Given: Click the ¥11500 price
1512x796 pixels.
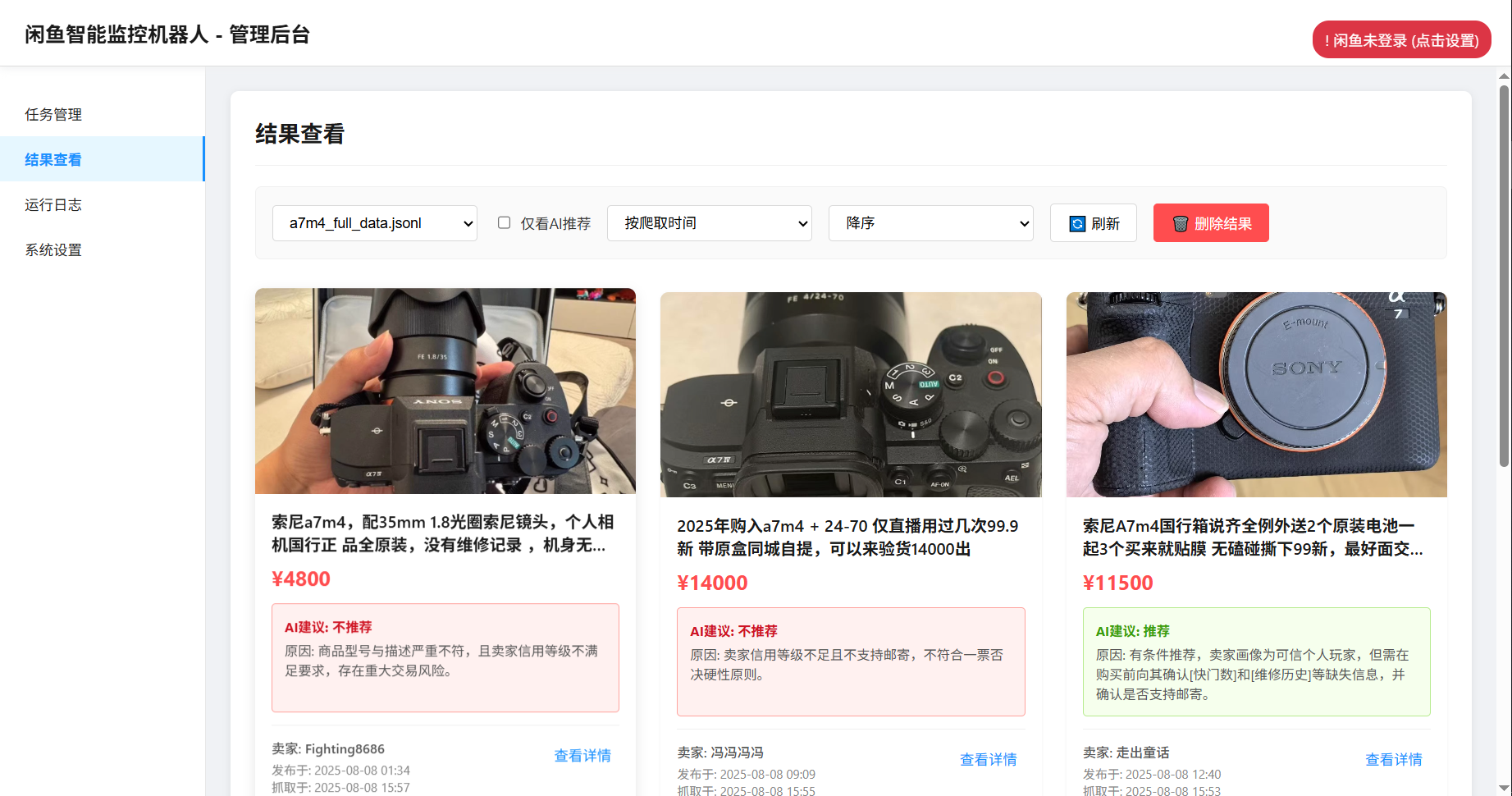Looking at the screenshot, I should coord(1118,583).
